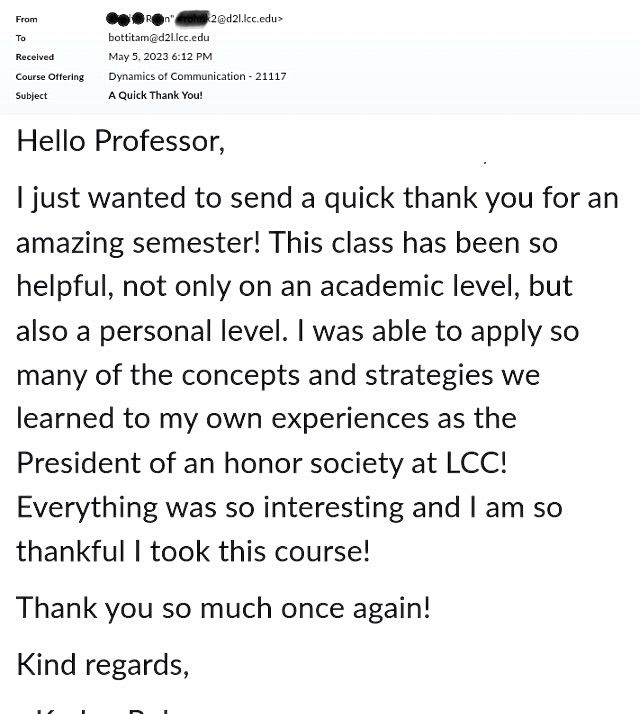Click the 'From' field label
Viewport: 640px width, 714px height.
pyautogui.click(x=27, y=19)
